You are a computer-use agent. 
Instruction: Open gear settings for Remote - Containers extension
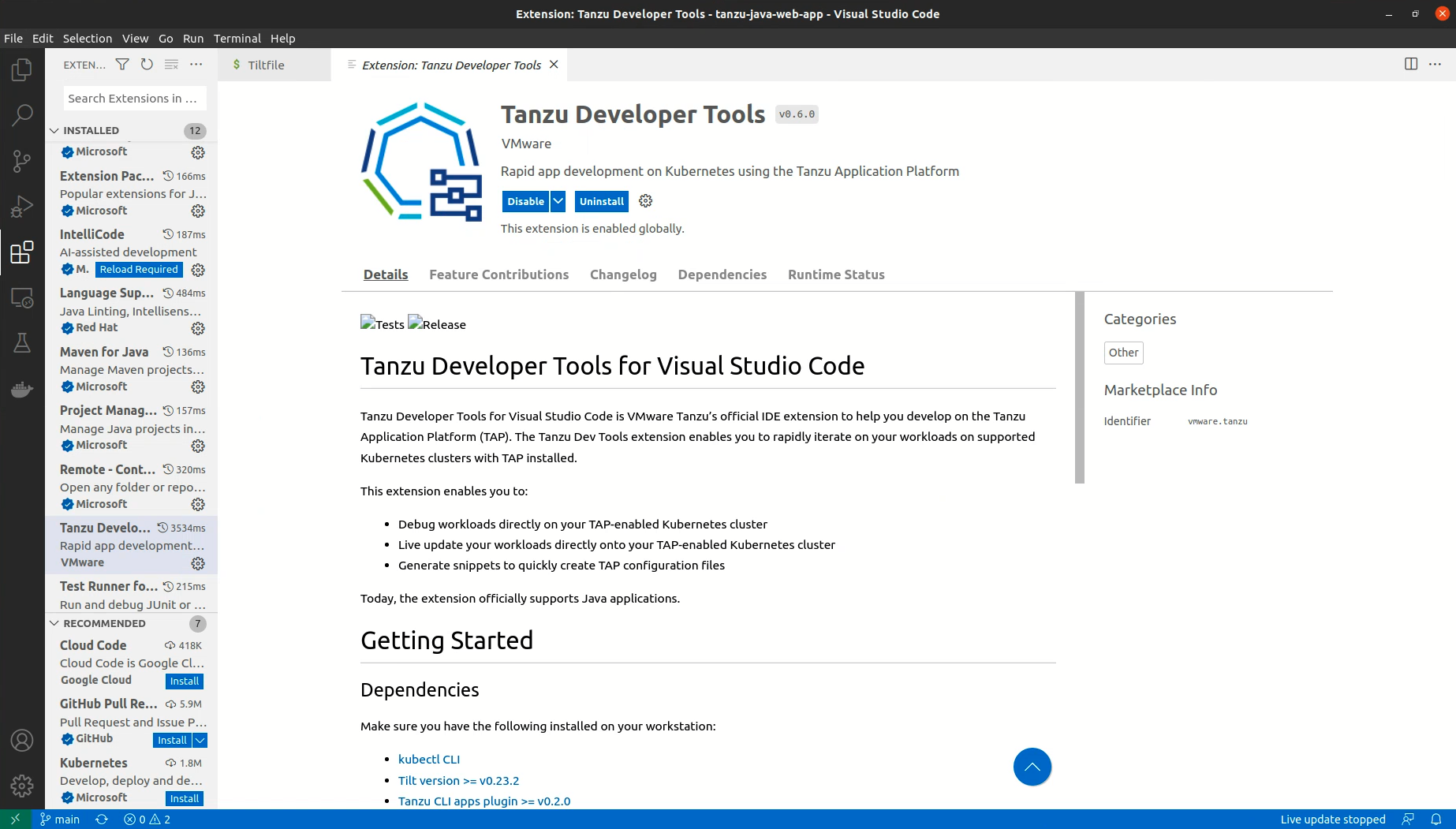tap(198, 504)
